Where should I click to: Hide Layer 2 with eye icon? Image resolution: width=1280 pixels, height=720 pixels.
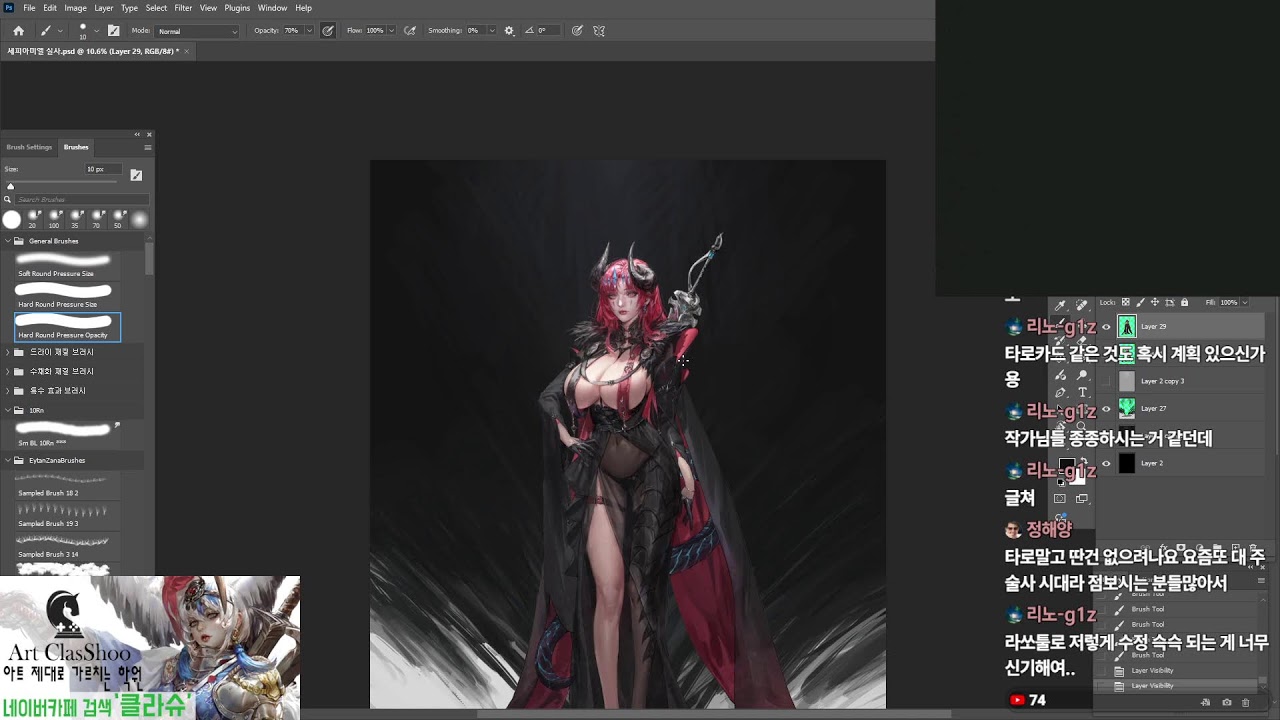(x=1106, y=463)
